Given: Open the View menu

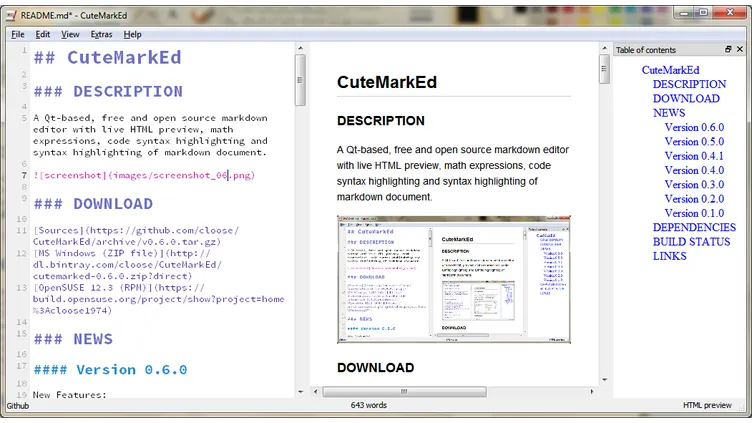Looking at the screenshot, I should coord(70,34).
